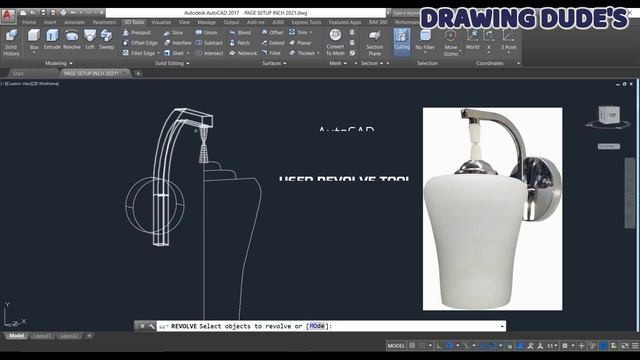This screenshot has width=640, height=360.
Task: Click Convert To Mesh tool
Action: pyautogui.click(x=336, y=42)
